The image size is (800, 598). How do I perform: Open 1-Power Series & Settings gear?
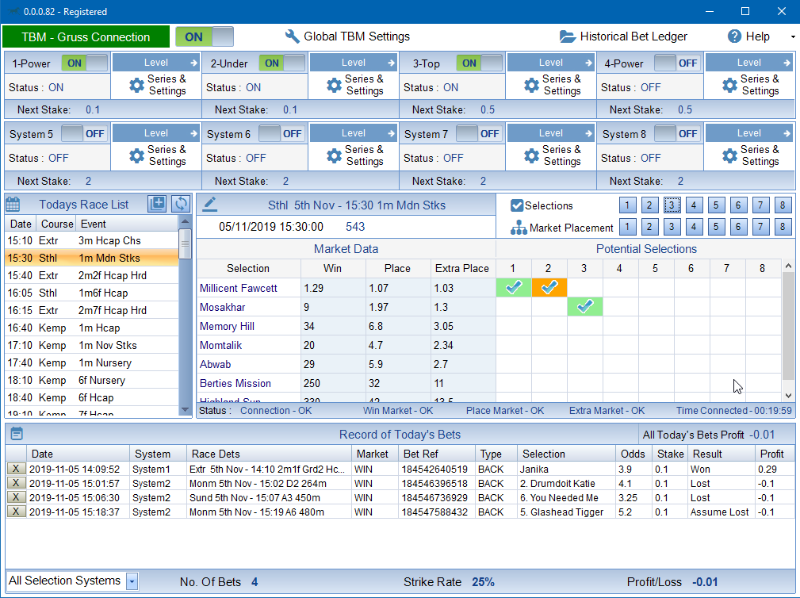[137, 85]
